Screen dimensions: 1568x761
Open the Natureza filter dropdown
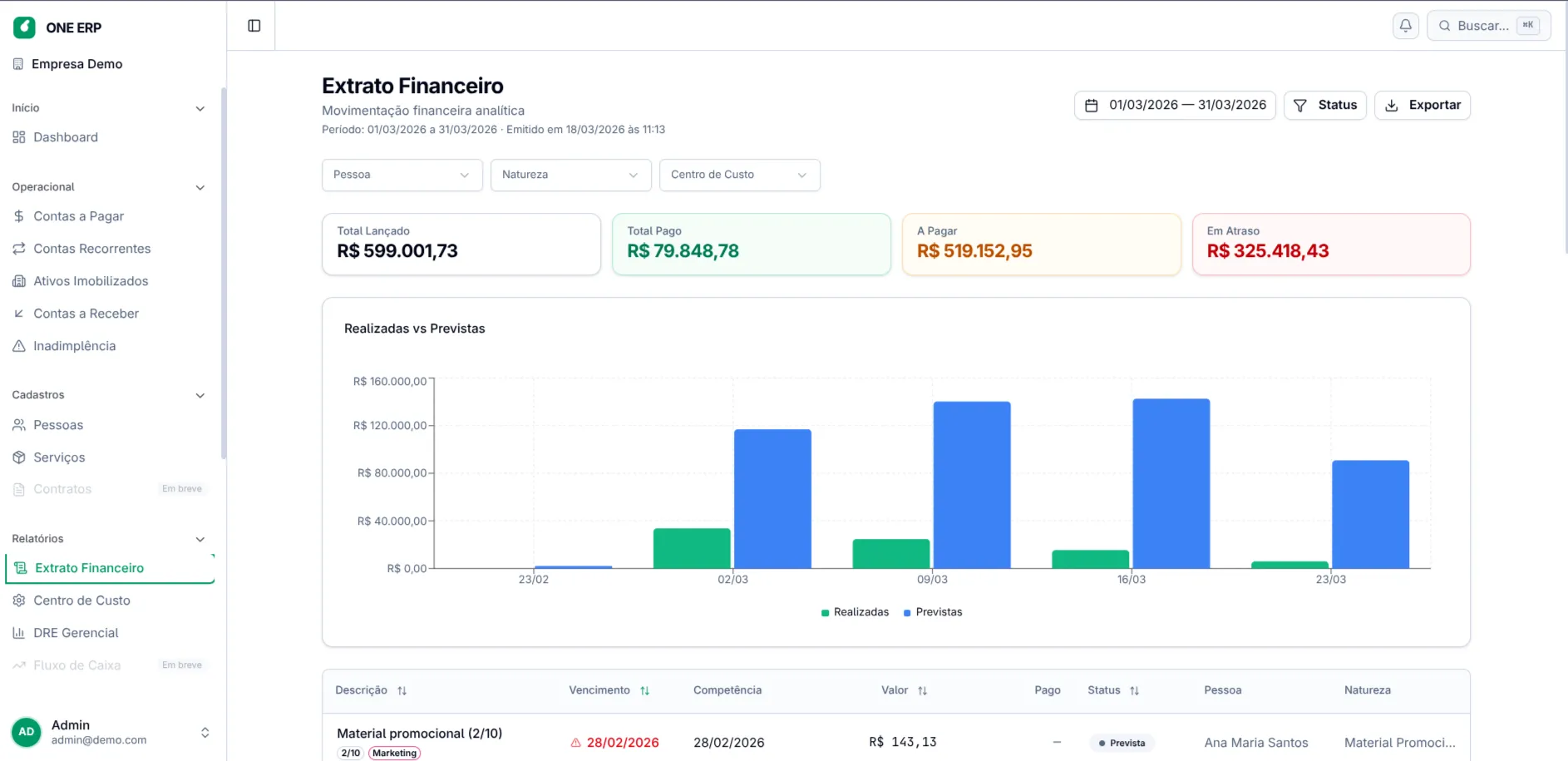click(x=570, y=175)
